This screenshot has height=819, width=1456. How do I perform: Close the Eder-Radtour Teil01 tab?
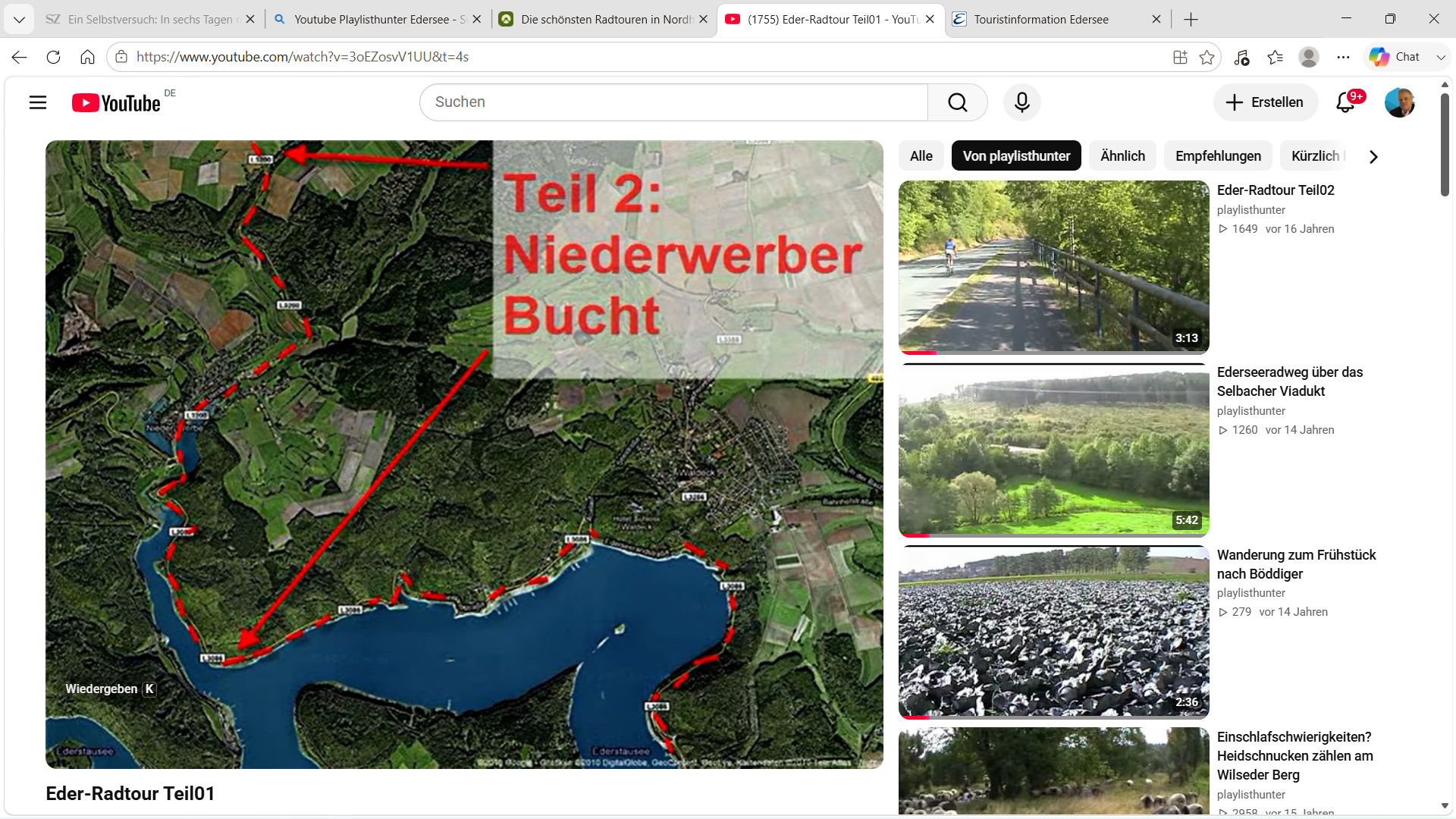click(x=930, y=20)
